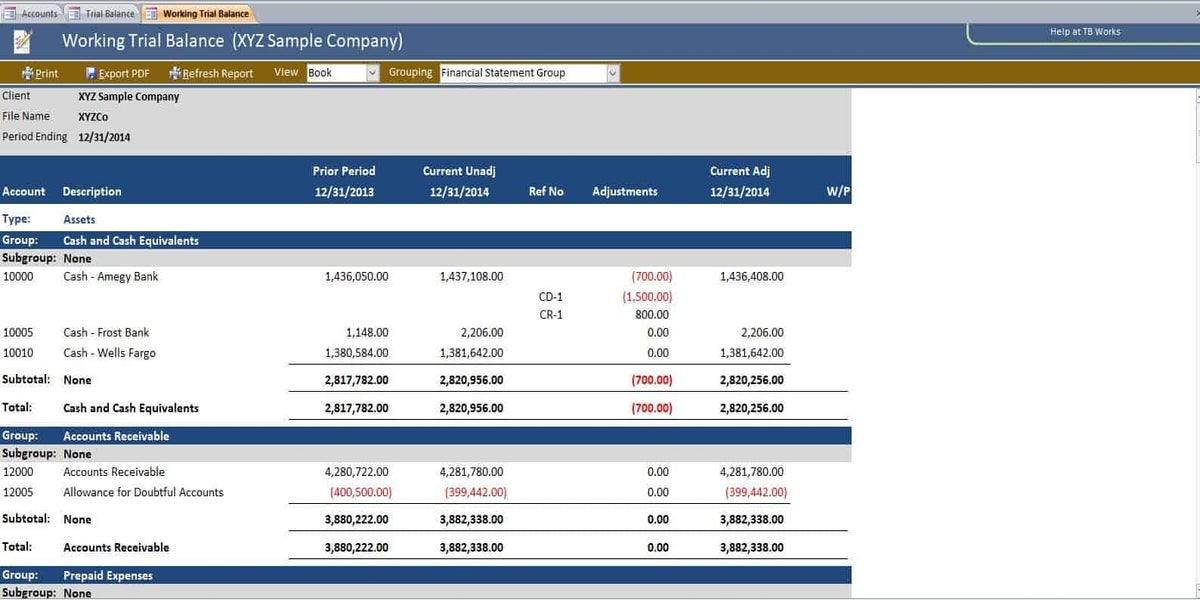The height and width of the screenshot is (600, 1200).
Task: Click the form icon on the Accounts tab
Action: coord(12,14)
